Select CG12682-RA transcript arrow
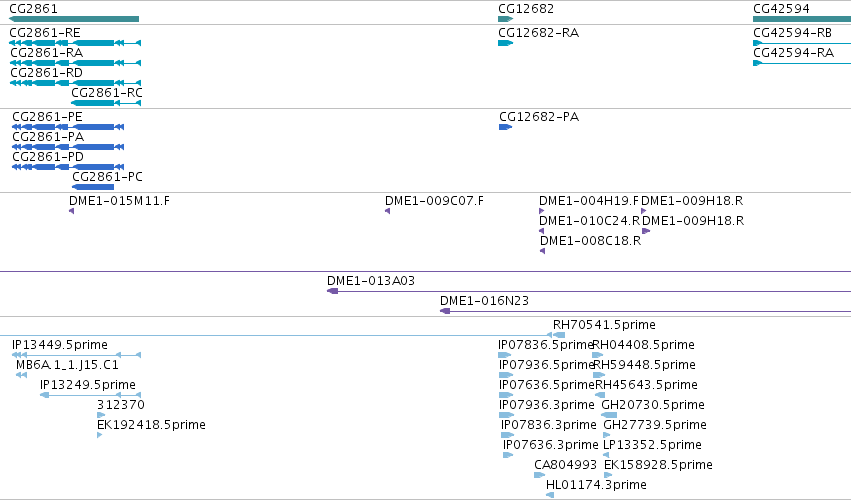The width and height of the screenshot is (851, 500). (x=506, y=43)
